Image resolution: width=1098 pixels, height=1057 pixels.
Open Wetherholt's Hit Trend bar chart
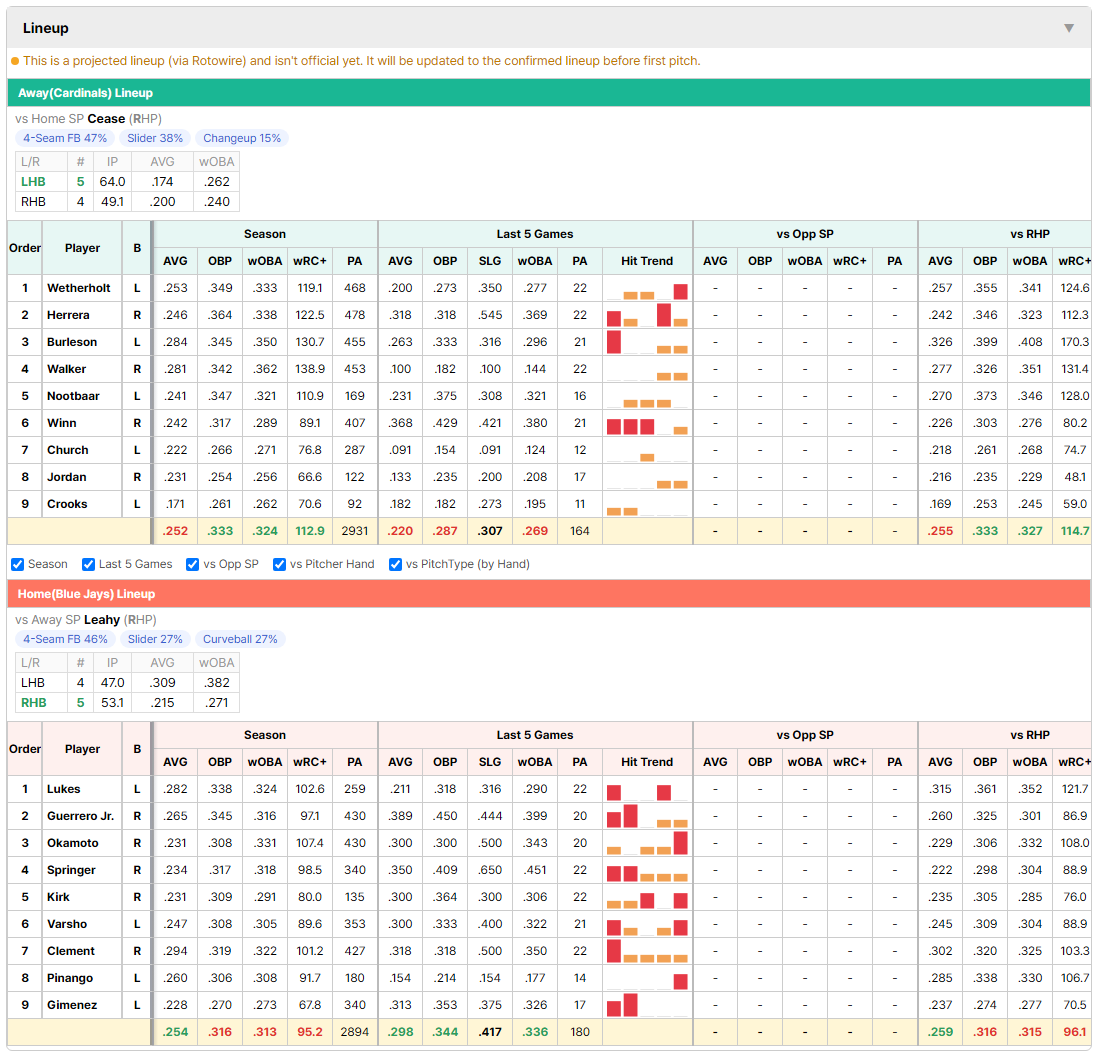647,288
